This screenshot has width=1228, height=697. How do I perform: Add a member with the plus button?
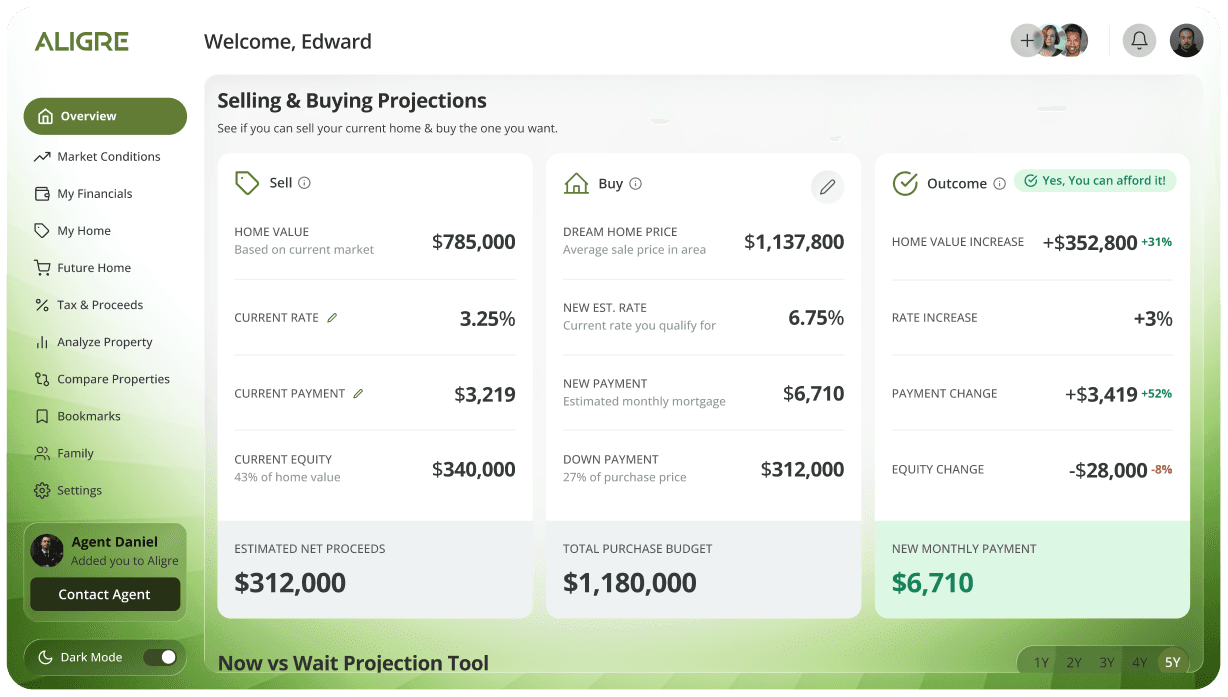[1026, 41]
